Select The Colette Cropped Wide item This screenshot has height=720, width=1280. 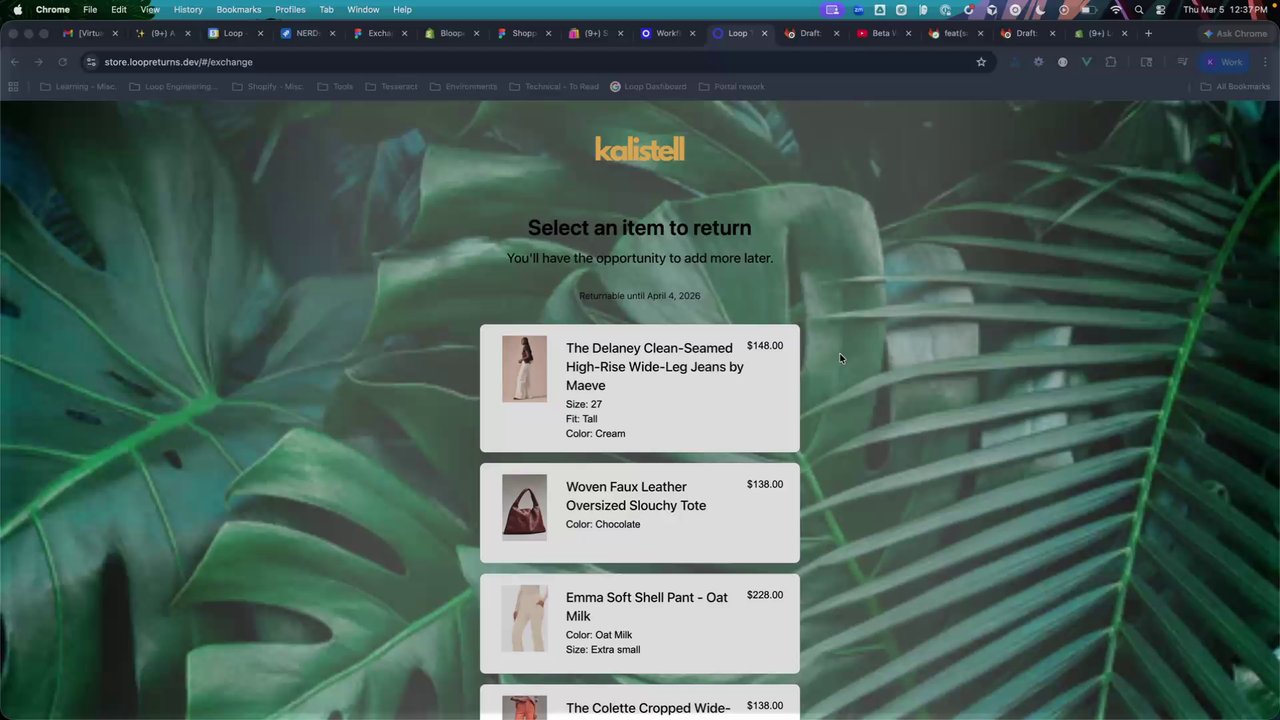pos(640,703)
